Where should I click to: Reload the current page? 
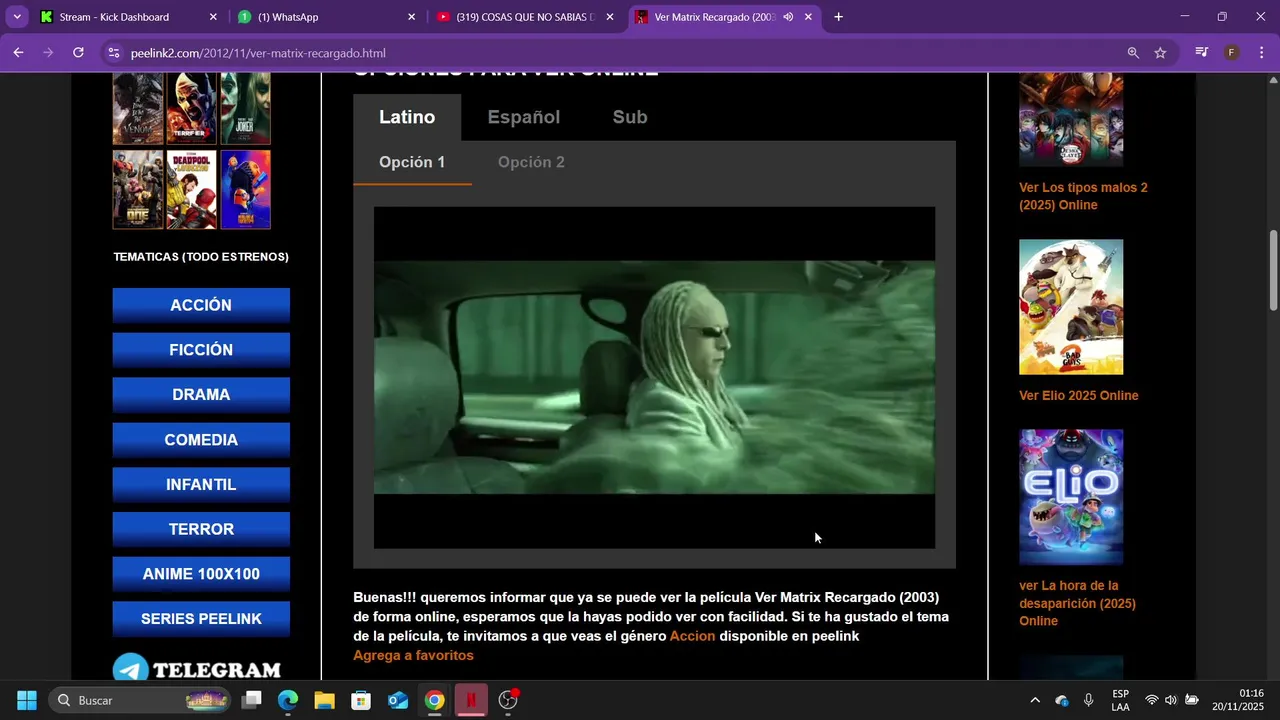[x=78, y=53]
